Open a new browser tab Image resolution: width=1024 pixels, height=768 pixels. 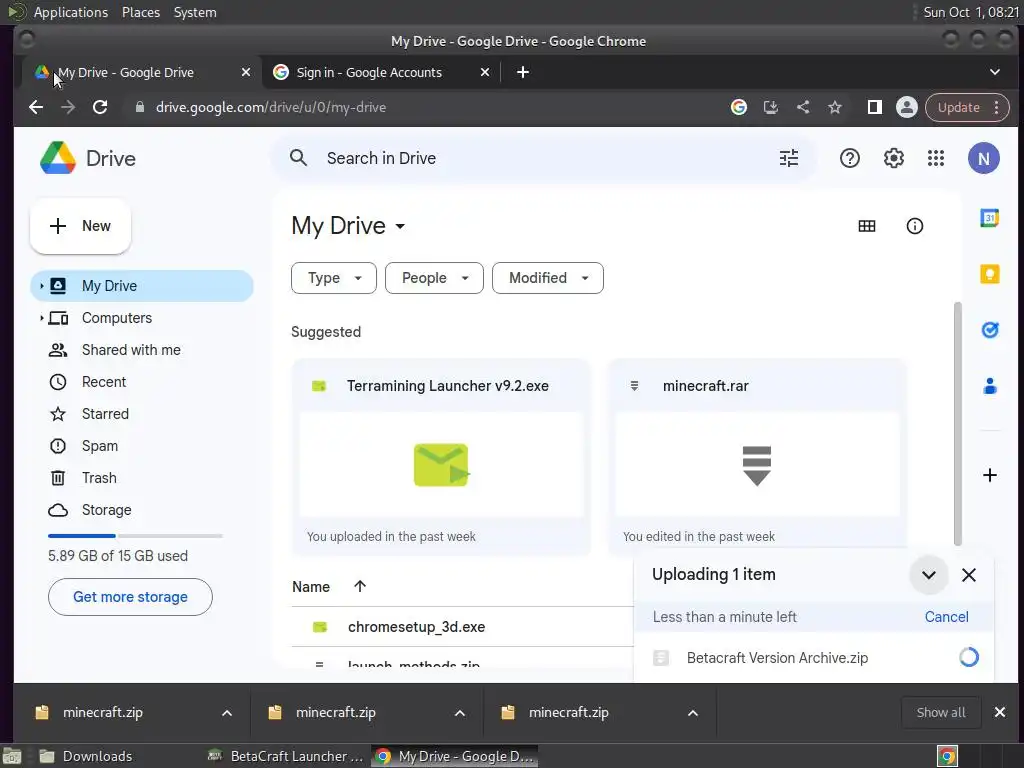point(522,72)
